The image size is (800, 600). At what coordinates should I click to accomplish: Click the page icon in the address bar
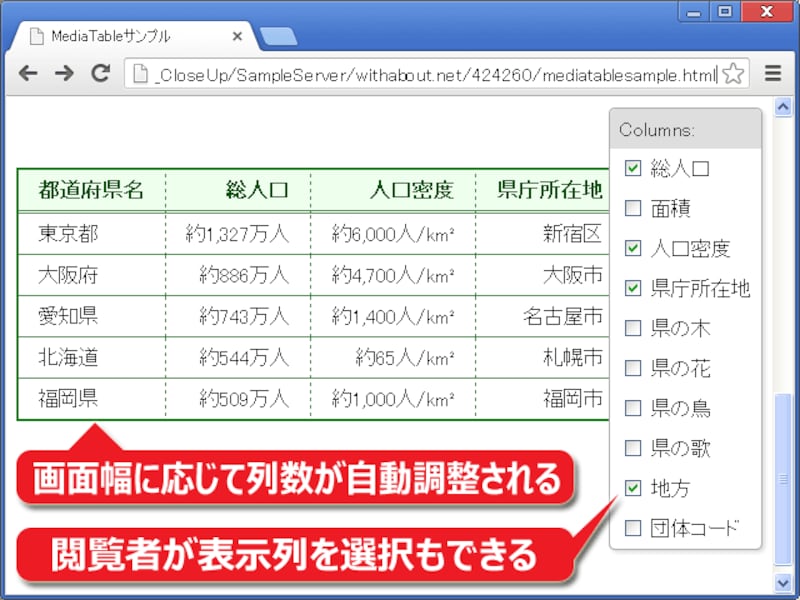(x=140, y=74)
